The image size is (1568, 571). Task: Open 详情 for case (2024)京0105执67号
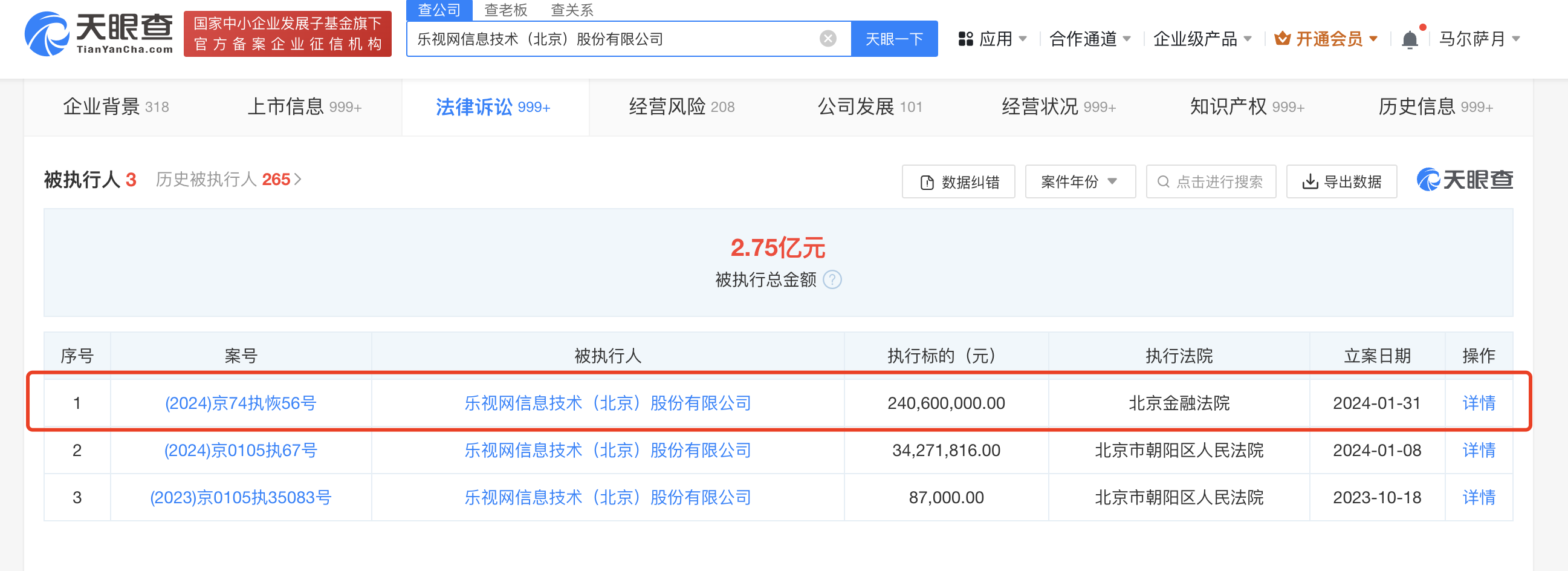click(1479, 451)
